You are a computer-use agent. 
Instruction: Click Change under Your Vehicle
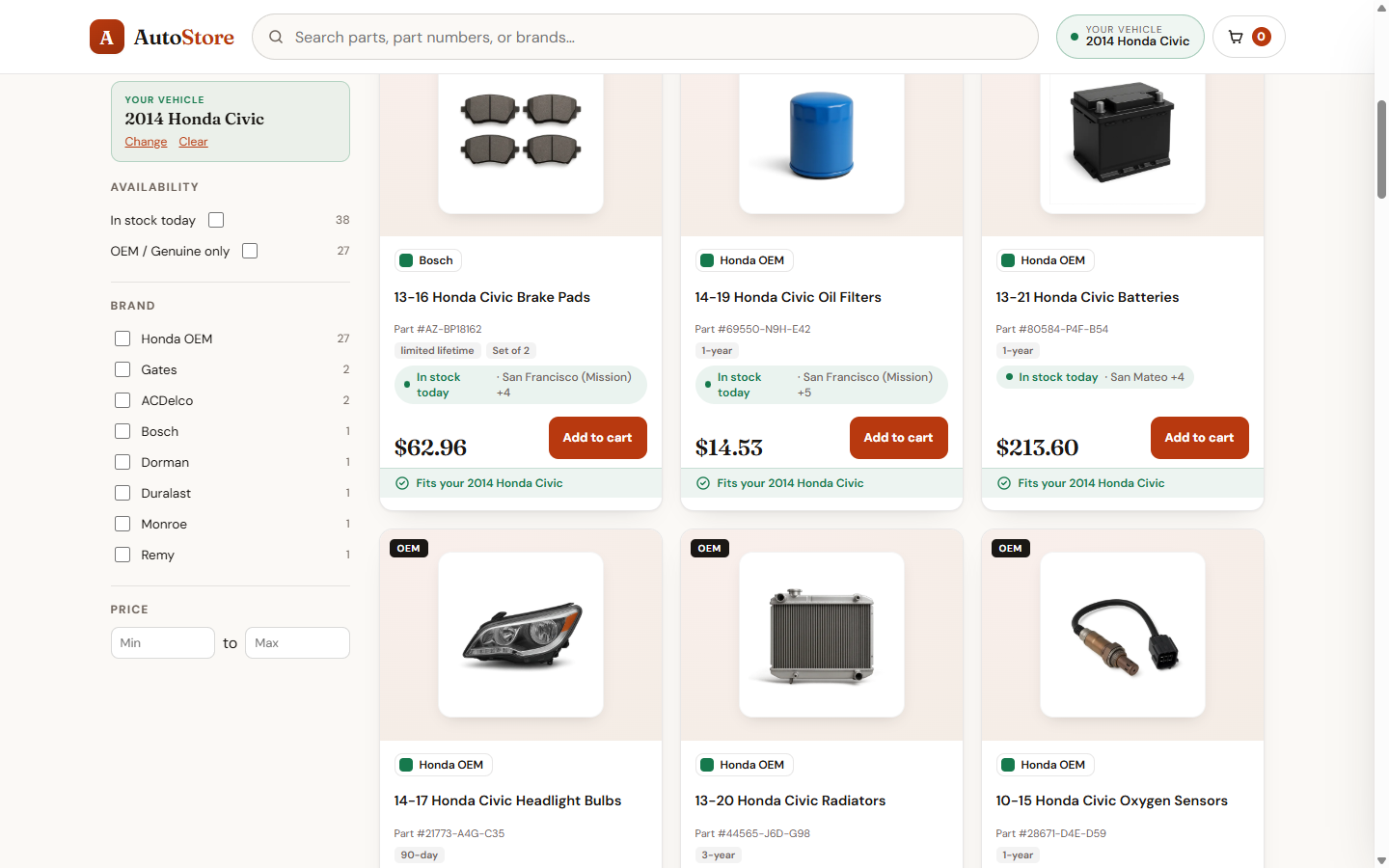click(146, 142)
